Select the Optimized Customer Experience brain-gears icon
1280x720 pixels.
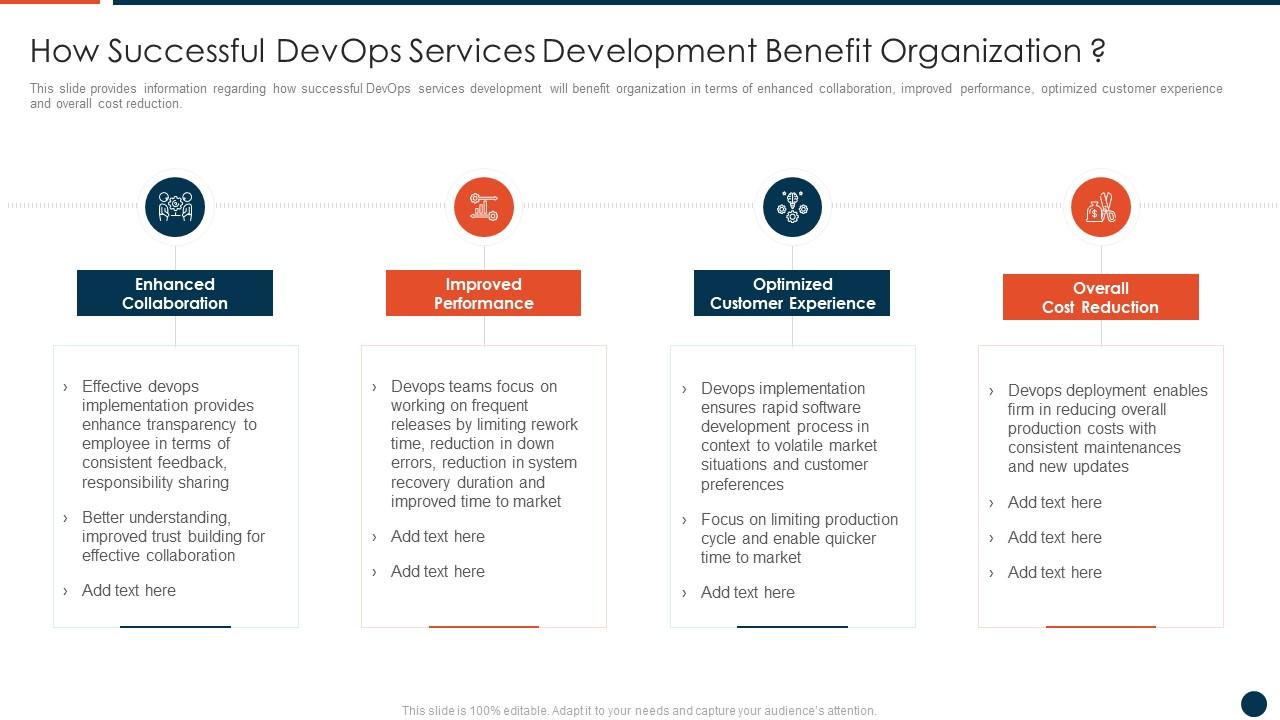792,207
